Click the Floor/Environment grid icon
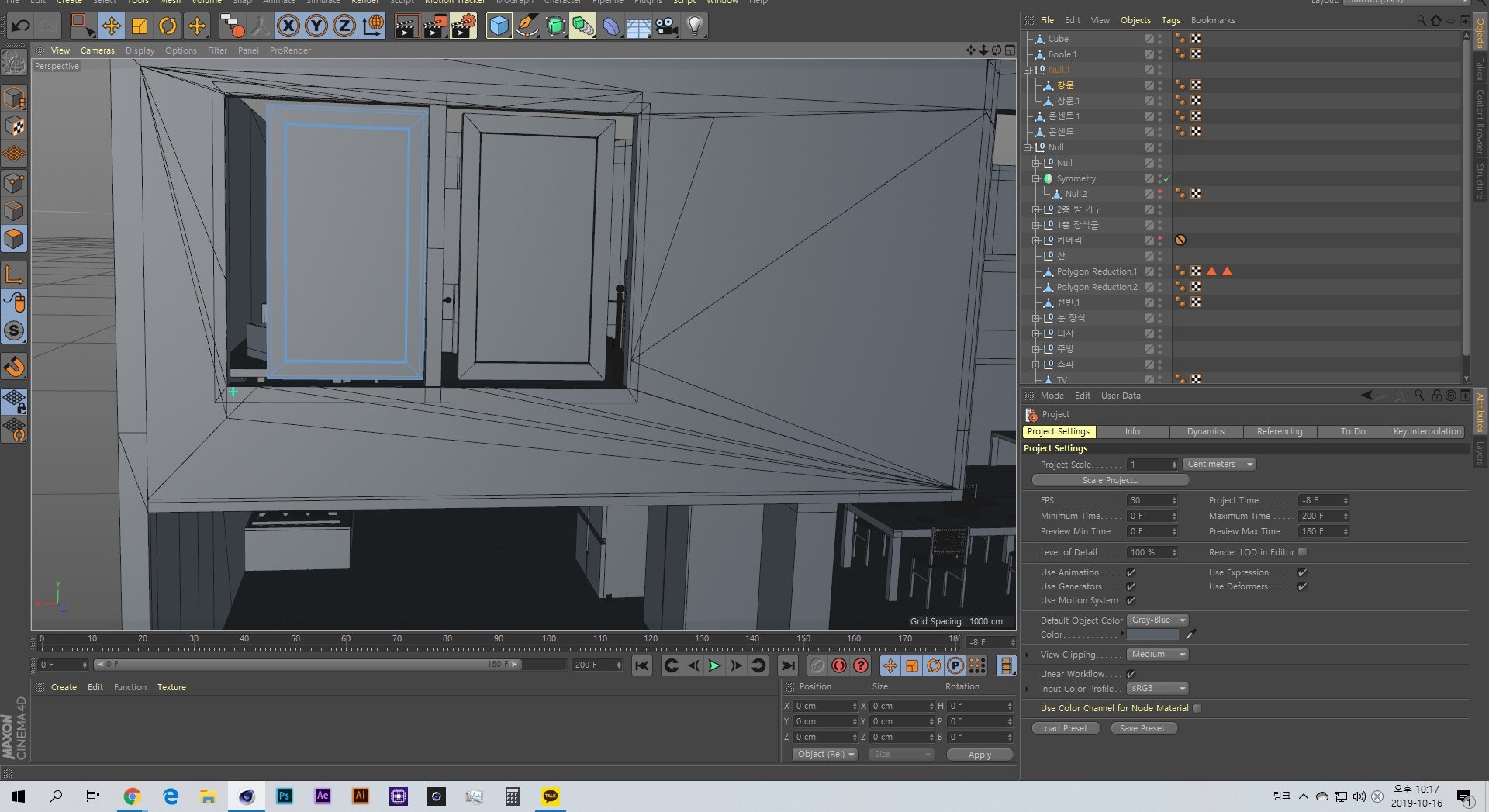 639,26
